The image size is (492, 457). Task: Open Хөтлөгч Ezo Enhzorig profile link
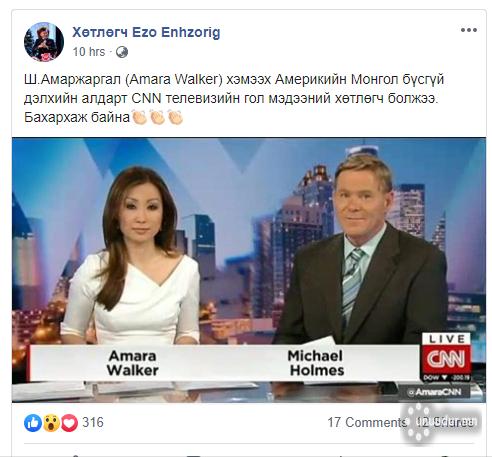(x=146, y=32)
